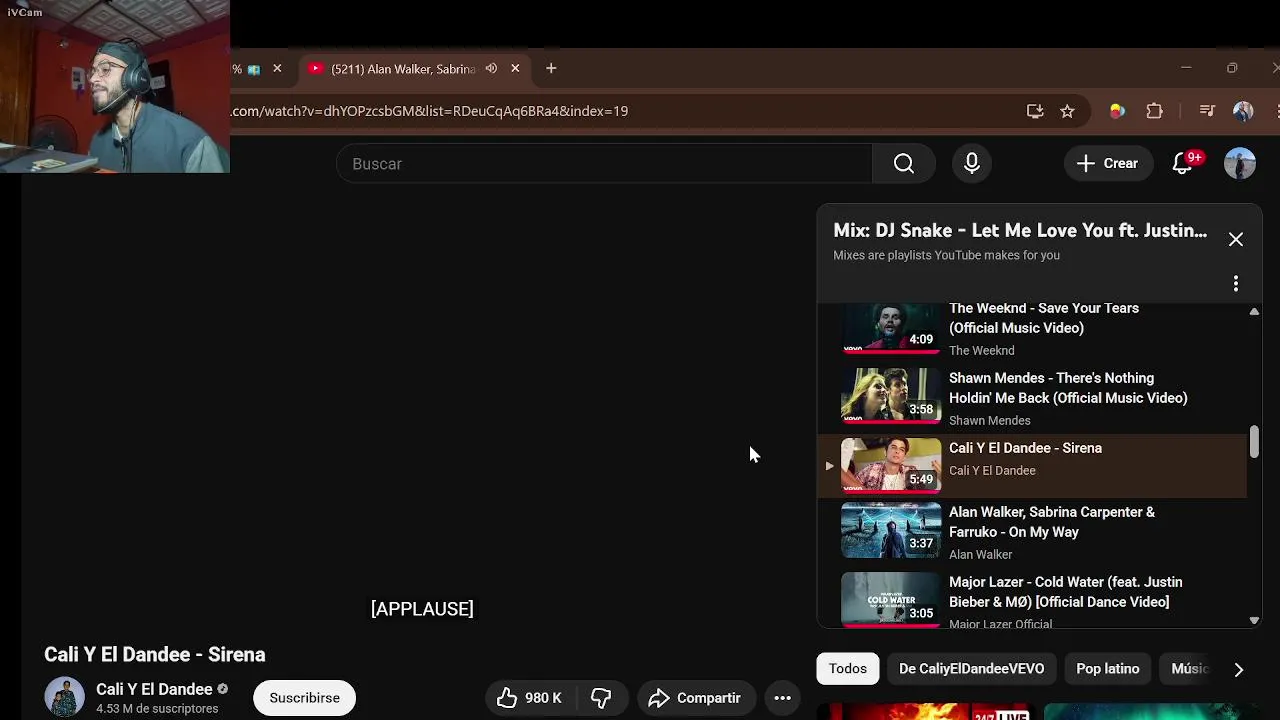
Task: Select the Todos filter chip
Action: (847, 669)
